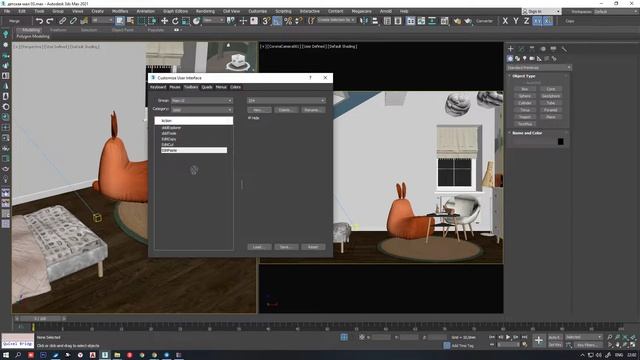
Task: Open the Modifiers menu
Action: [120, 11]
